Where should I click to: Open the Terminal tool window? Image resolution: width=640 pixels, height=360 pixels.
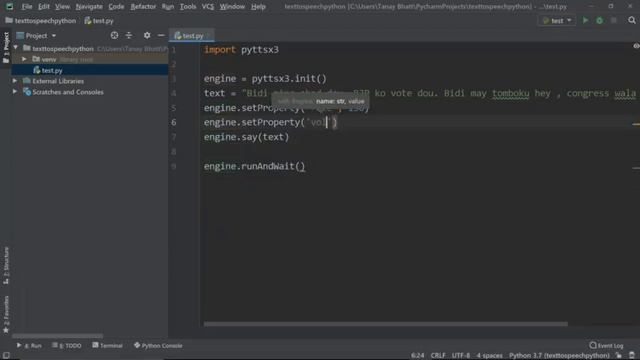(x=107, y=345)
